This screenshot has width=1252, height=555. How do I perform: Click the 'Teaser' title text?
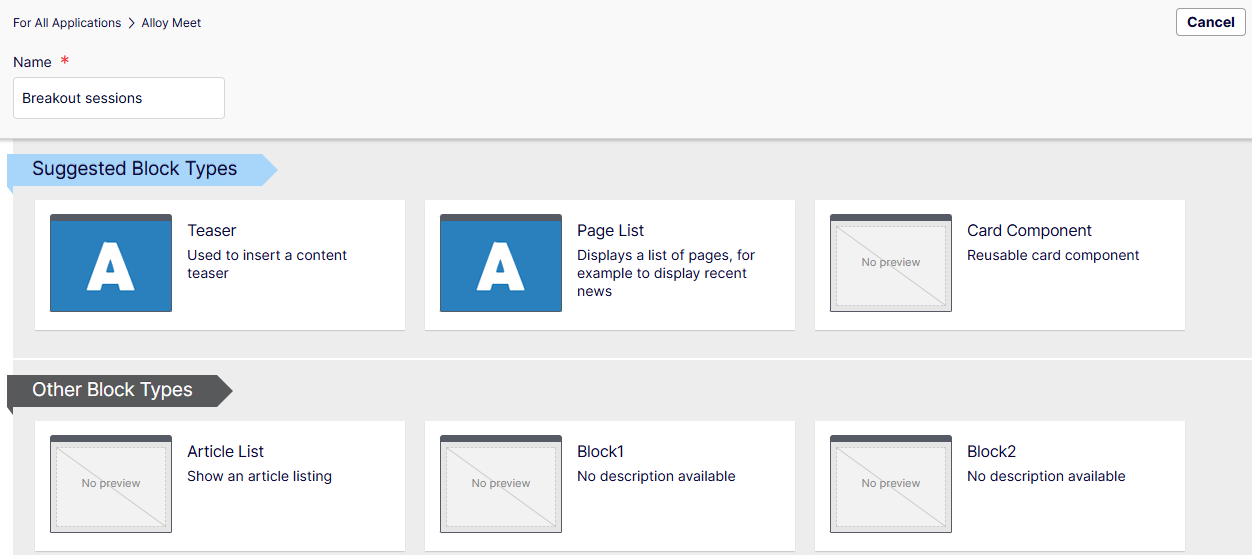[212, 230]
